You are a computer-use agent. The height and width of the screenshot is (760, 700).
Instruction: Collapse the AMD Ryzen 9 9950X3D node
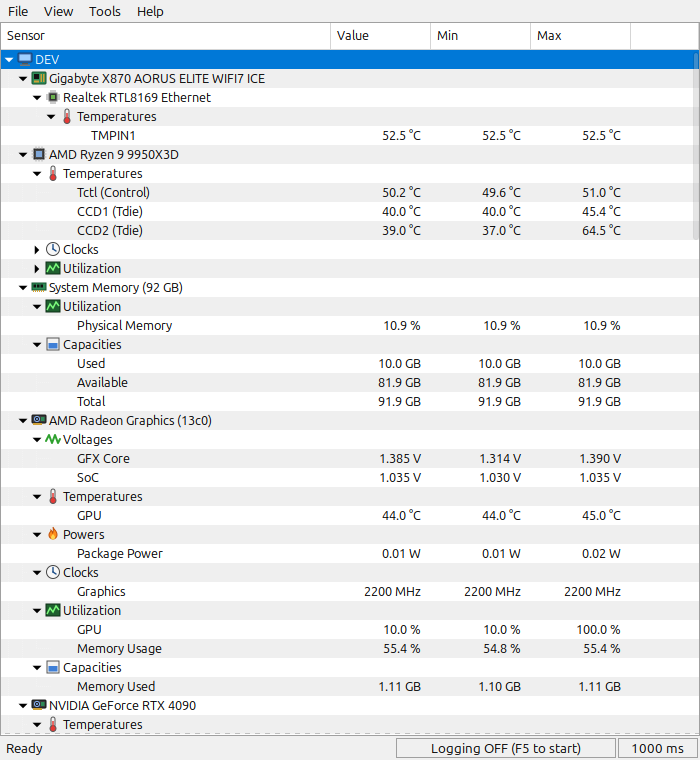click(x=23, y=155)
